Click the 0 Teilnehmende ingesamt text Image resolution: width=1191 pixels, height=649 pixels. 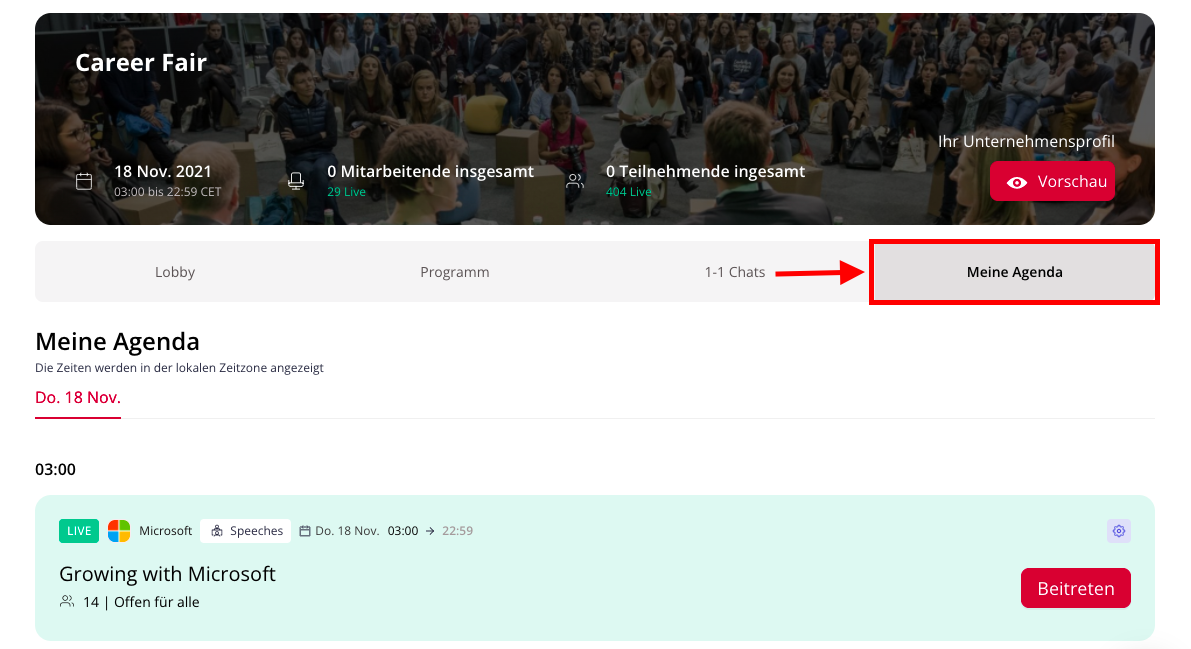[706, 171]
